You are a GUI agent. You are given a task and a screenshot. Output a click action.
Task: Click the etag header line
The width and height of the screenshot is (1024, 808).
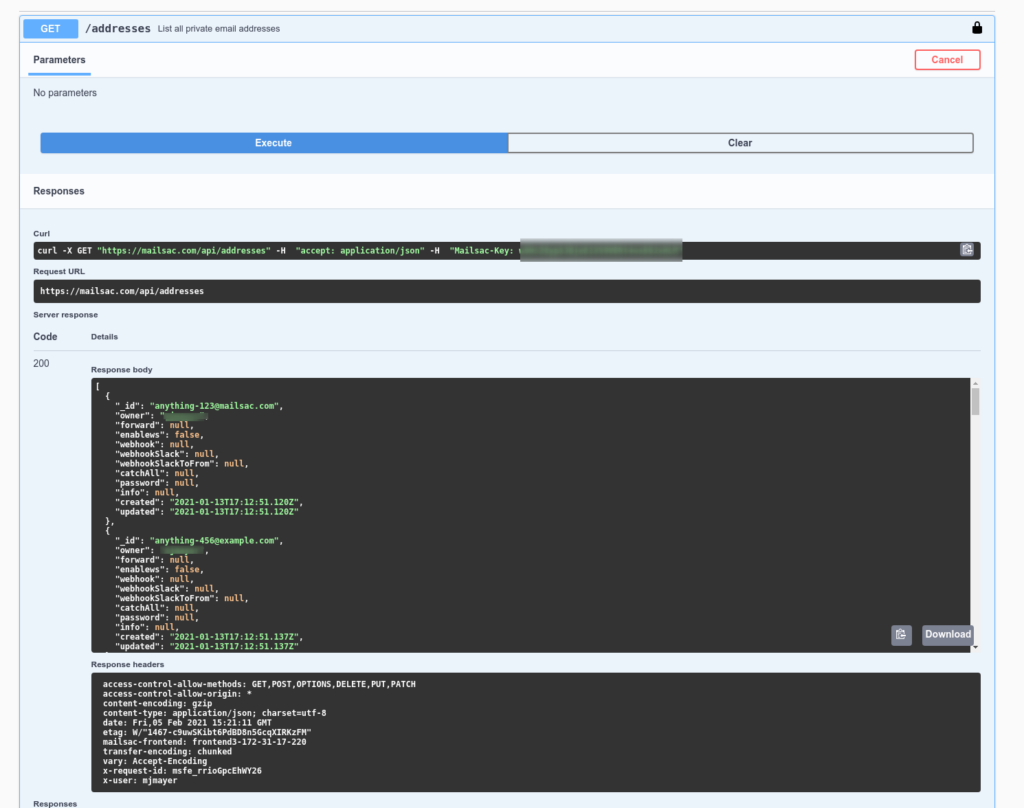[x=207, y=732]
